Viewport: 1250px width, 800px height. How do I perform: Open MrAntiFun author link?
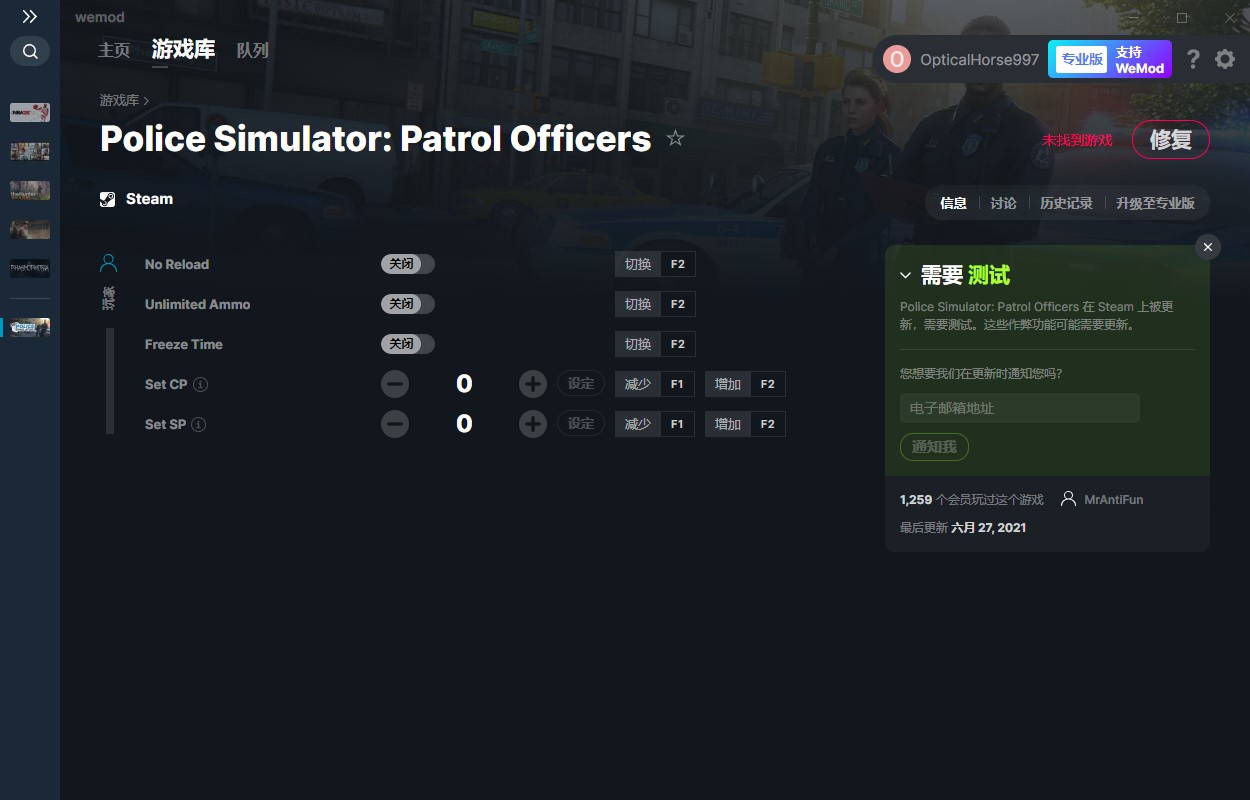pyautogui.click(x=1113, y=499)
